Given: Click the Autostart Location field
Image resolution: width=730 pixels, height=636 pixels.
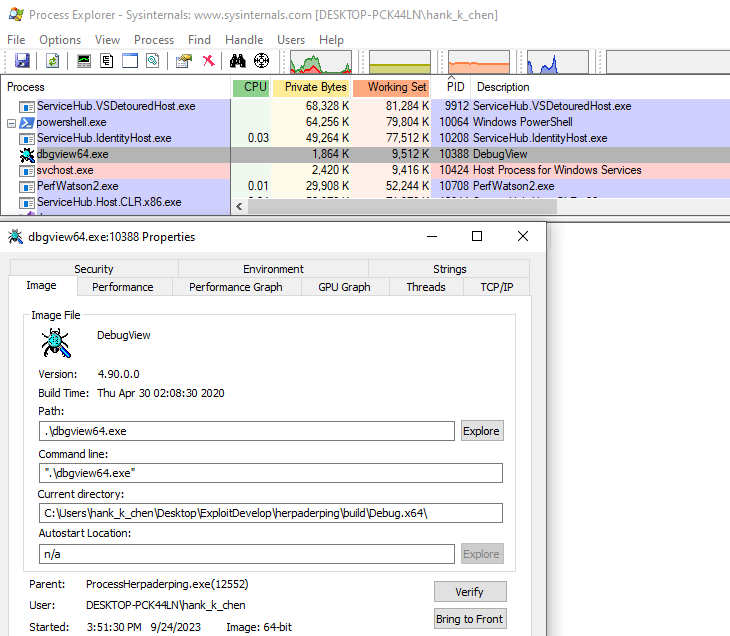Looking at the screenshot, I should (247, 554).
